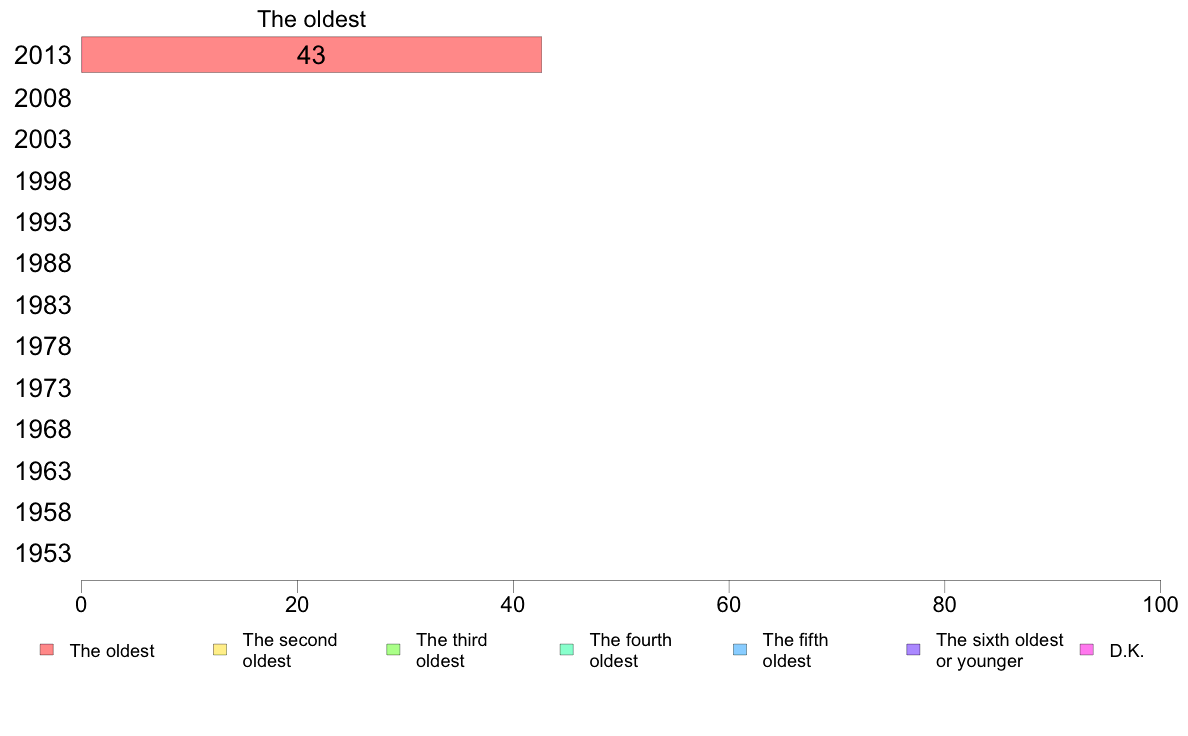The height and width of the screenshot is (736, 1188).
Task: Click the 1953 year label
Action: tap(43, 553)
